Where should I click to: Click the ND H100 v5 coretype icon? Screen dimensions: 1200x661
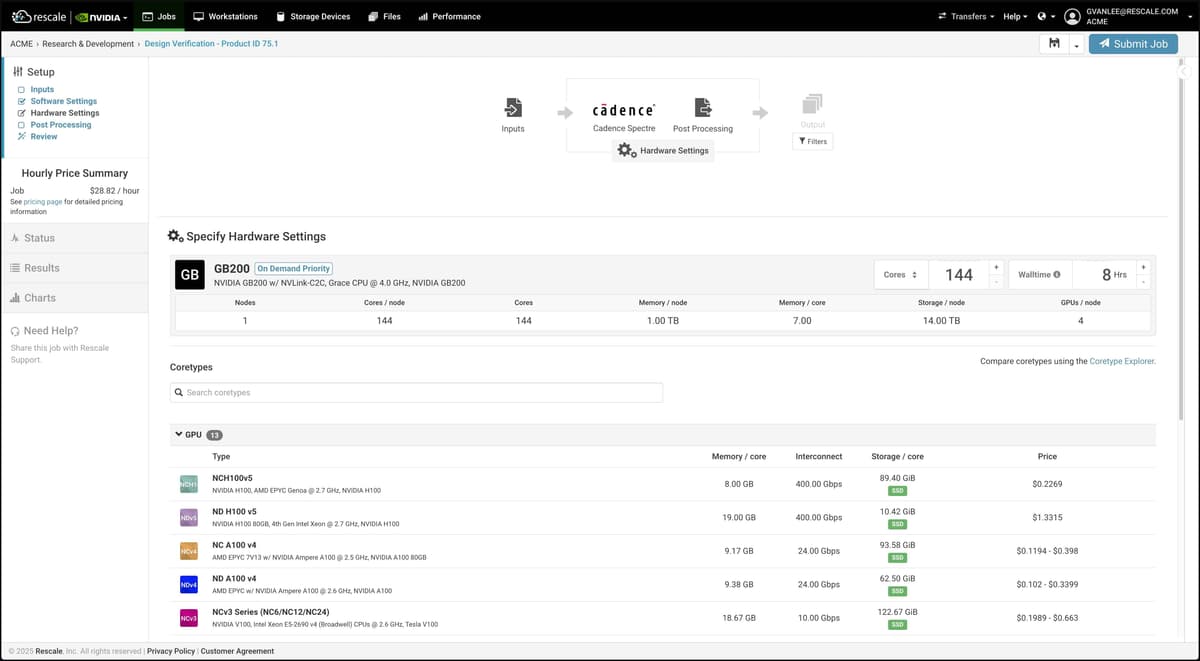point(189,518)
